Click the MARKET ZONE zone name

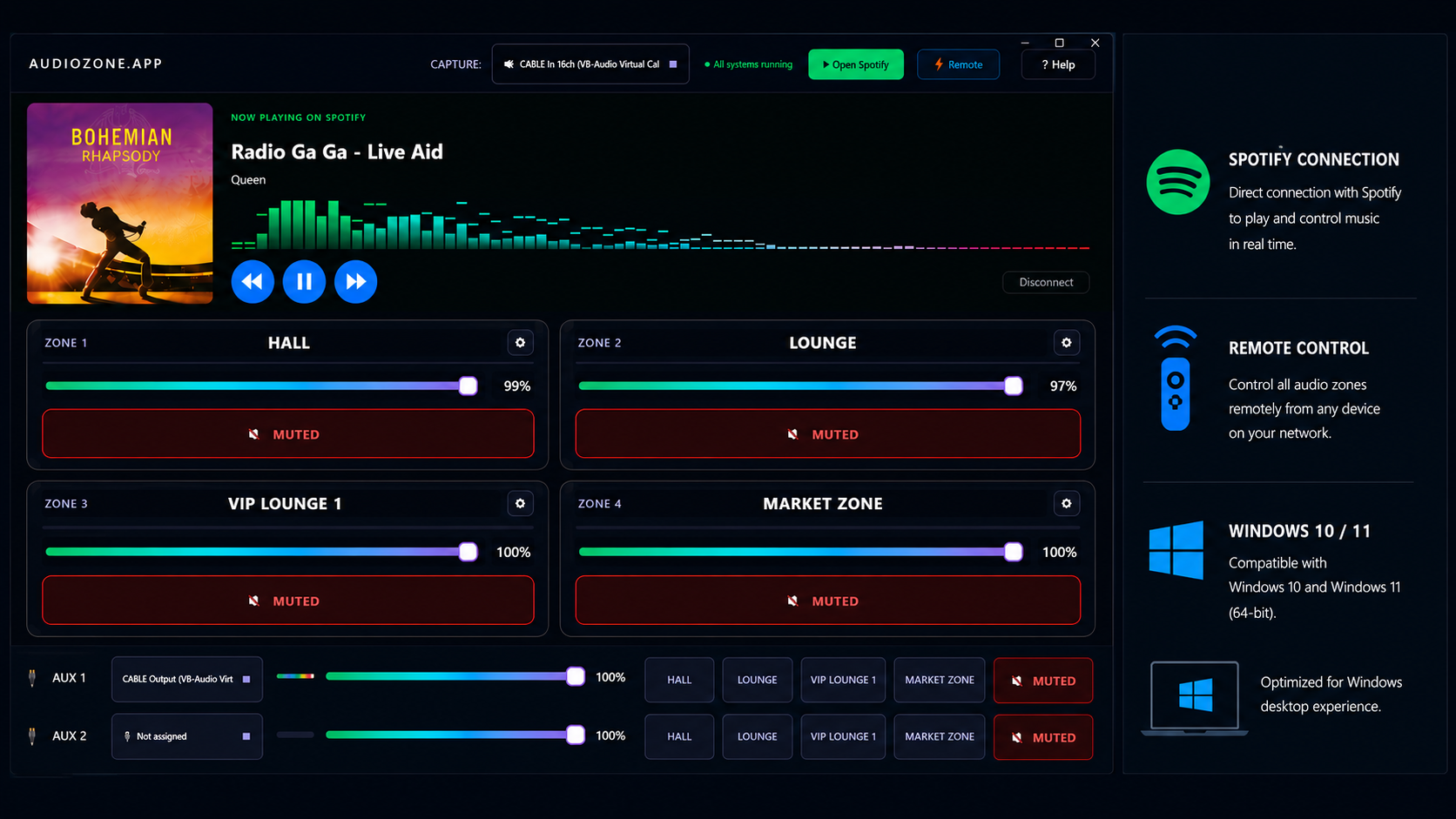822,503
